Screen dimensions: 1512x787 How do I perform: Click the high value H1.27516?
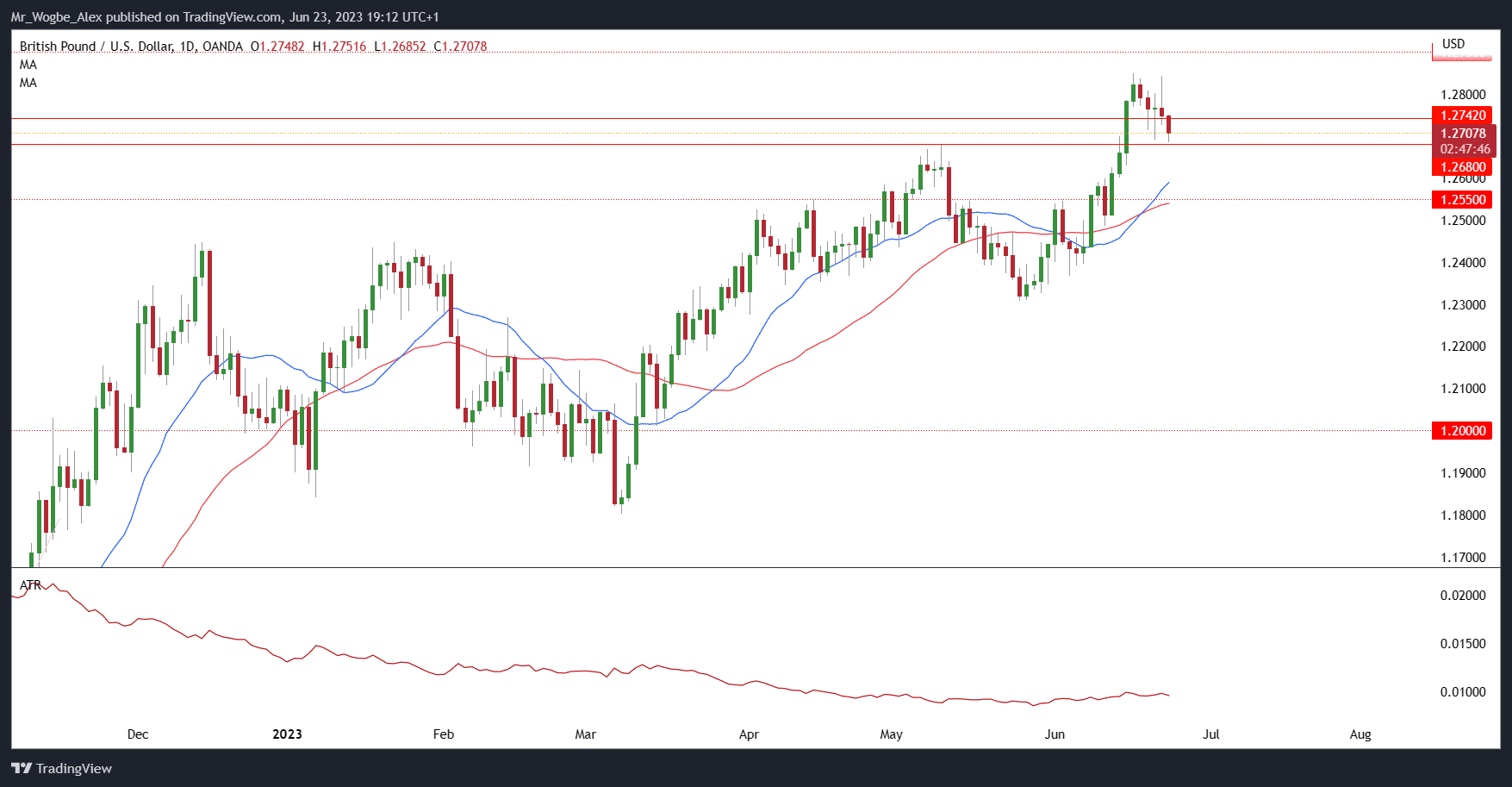click(x=339, y=47)
